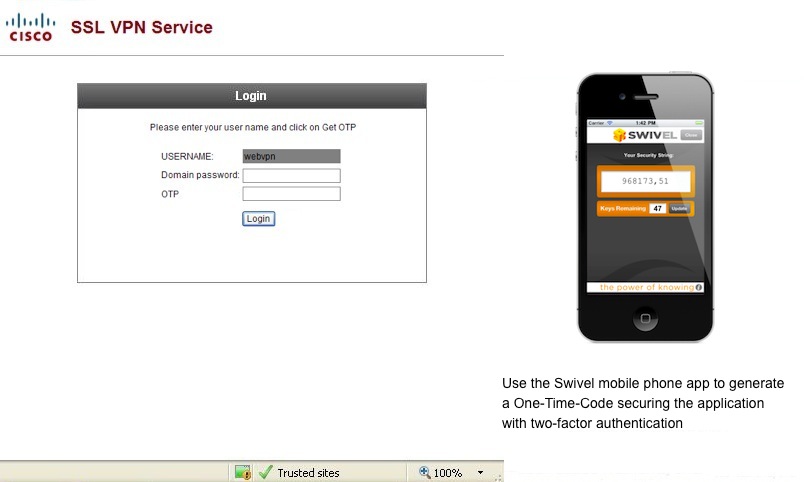Screen dimensions: 804x482
Task: Click the zoom magnifier icon
Action: 425,472
